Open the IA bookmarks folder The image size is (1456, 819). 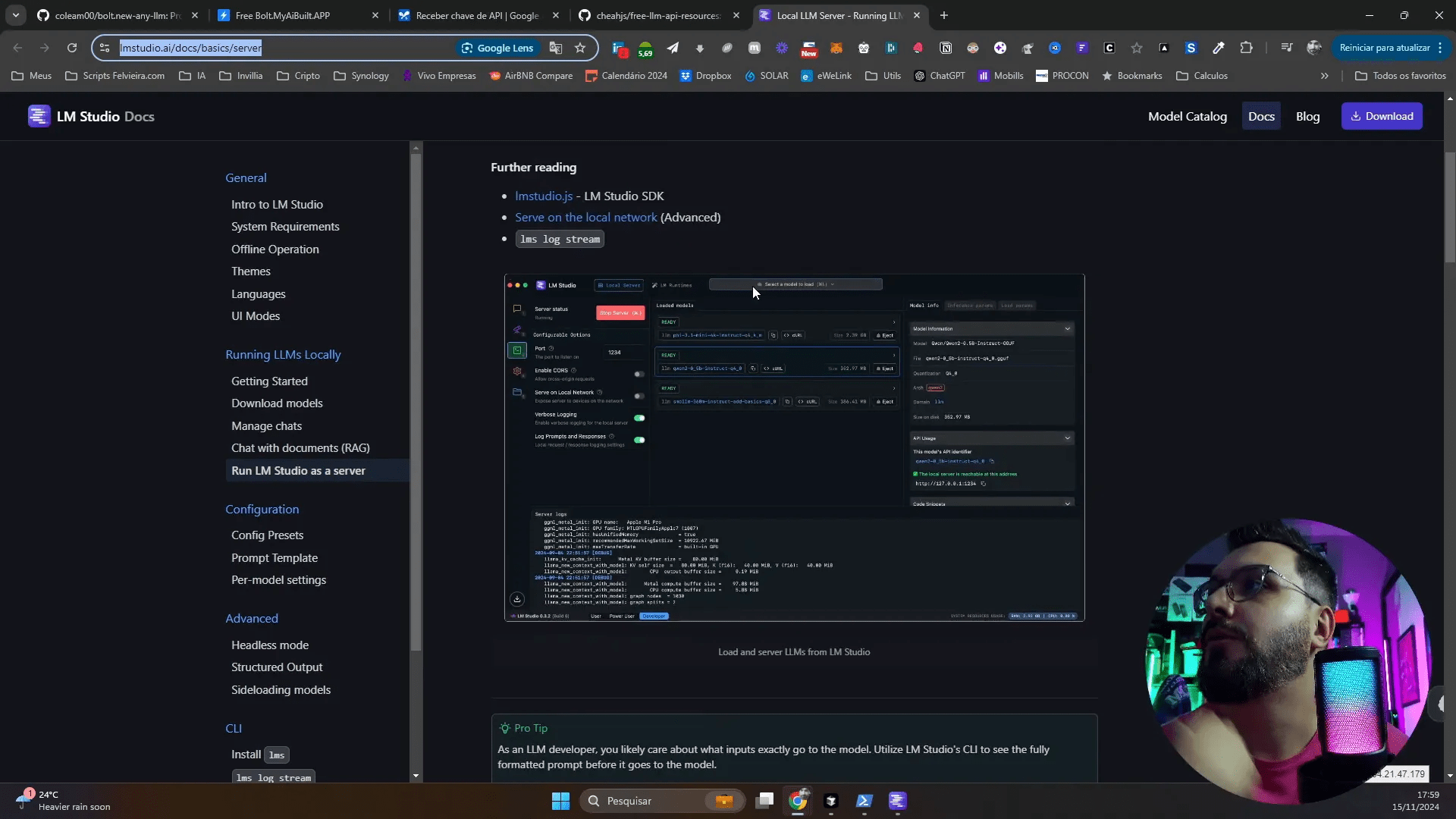[x=193, y=76]
